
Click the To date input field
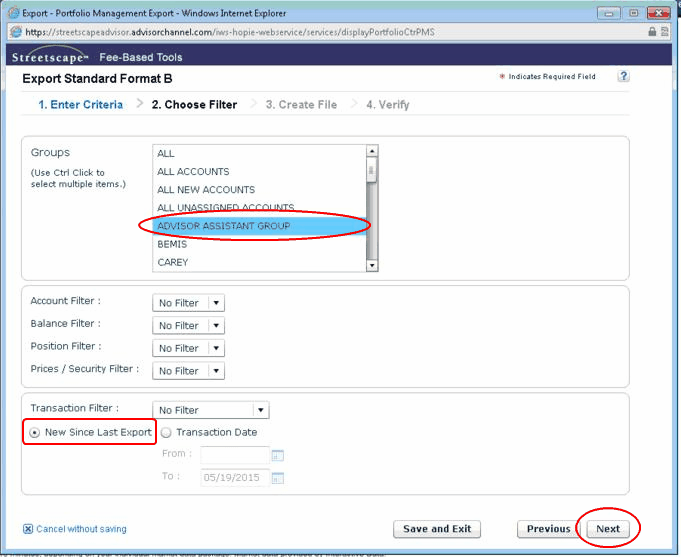(234, 478)
